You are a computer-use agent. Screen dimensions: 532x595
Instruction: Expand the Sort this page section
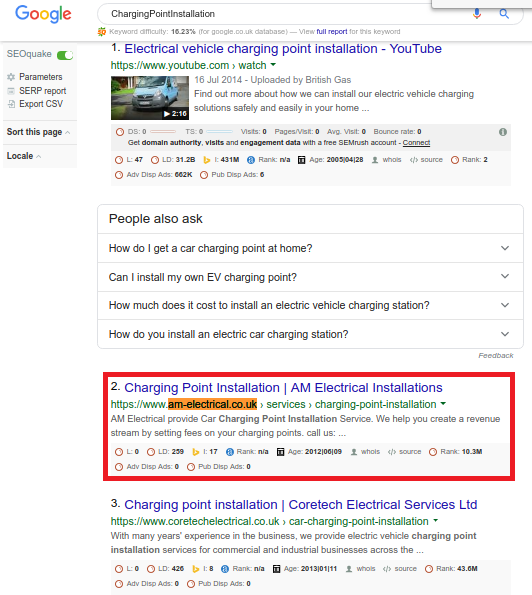point(38,132)
